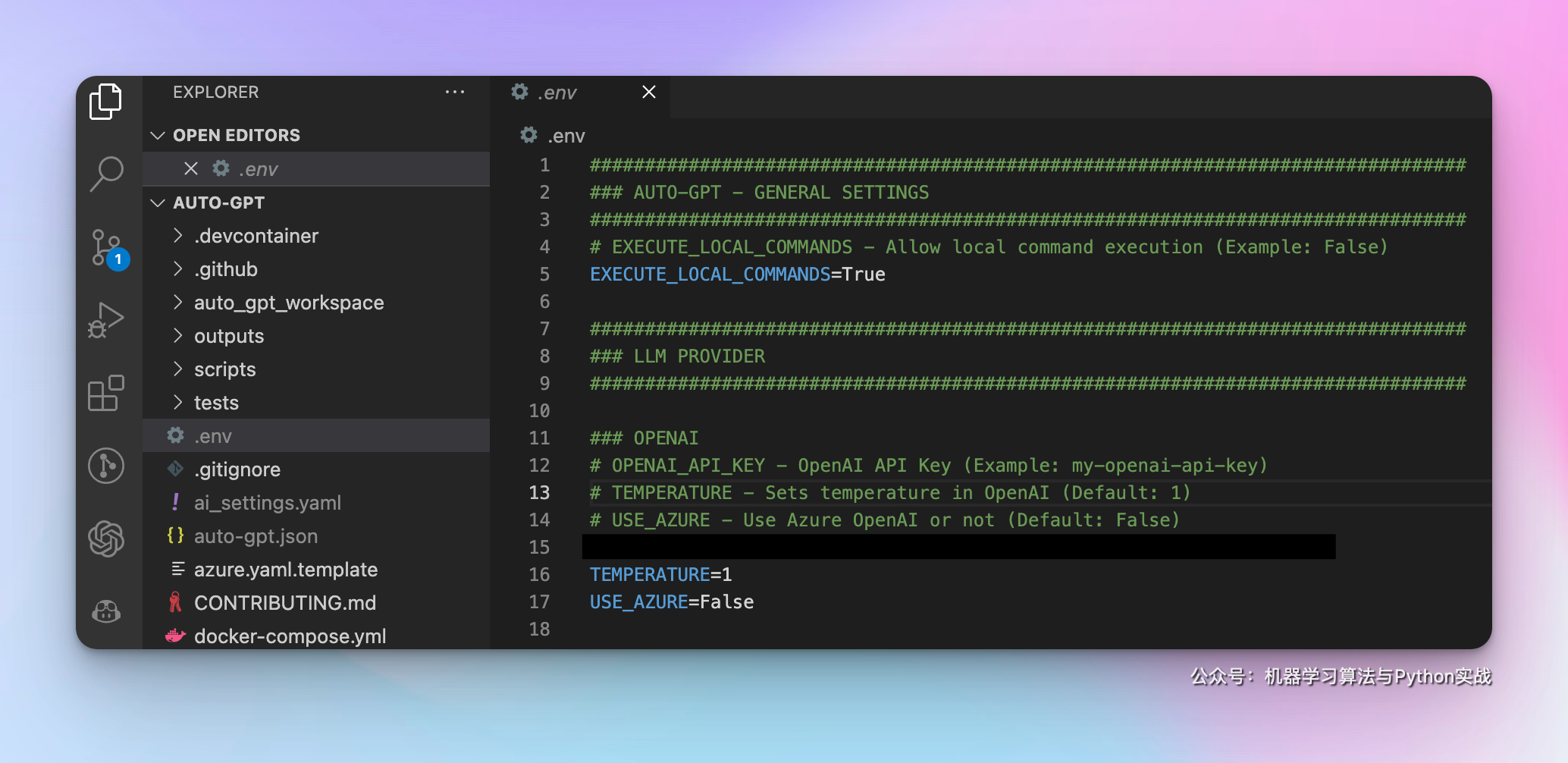Image resolution: width=1568 pixels, height=763 pixels.
Task: Click line number 16 in the gutter
Action: (539, 574)
